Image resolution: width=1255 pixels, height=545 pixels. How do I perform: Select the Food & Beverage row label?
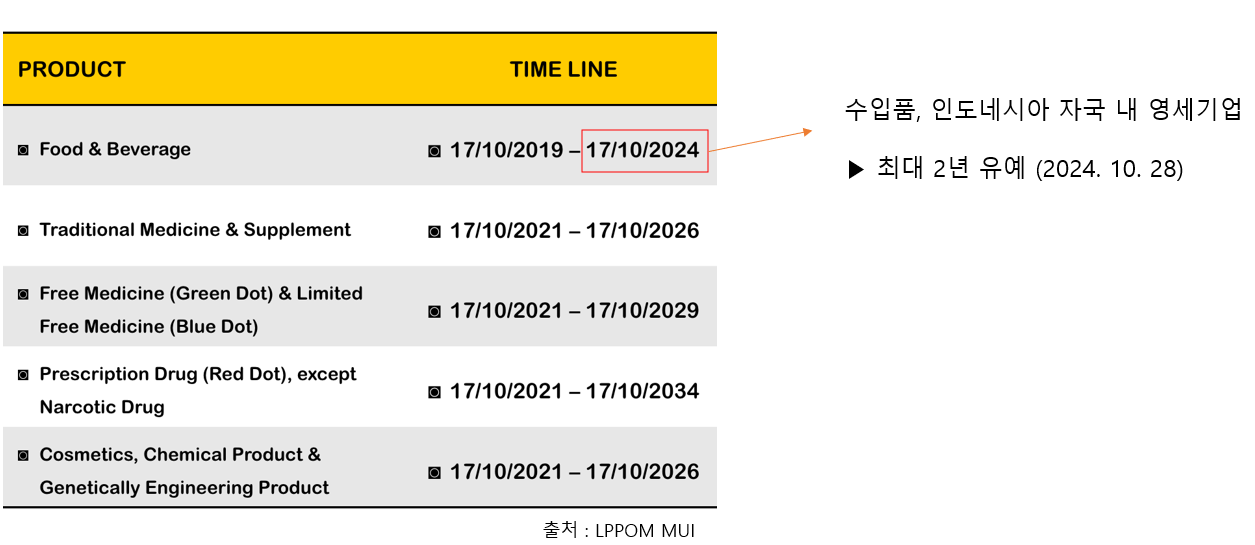[x=115, y=150]
